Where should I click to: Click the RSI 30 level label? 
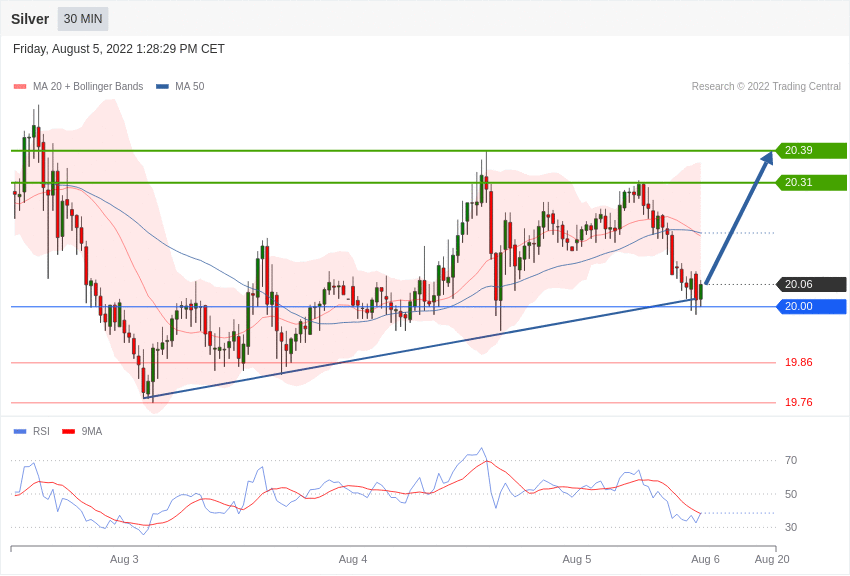791,527
